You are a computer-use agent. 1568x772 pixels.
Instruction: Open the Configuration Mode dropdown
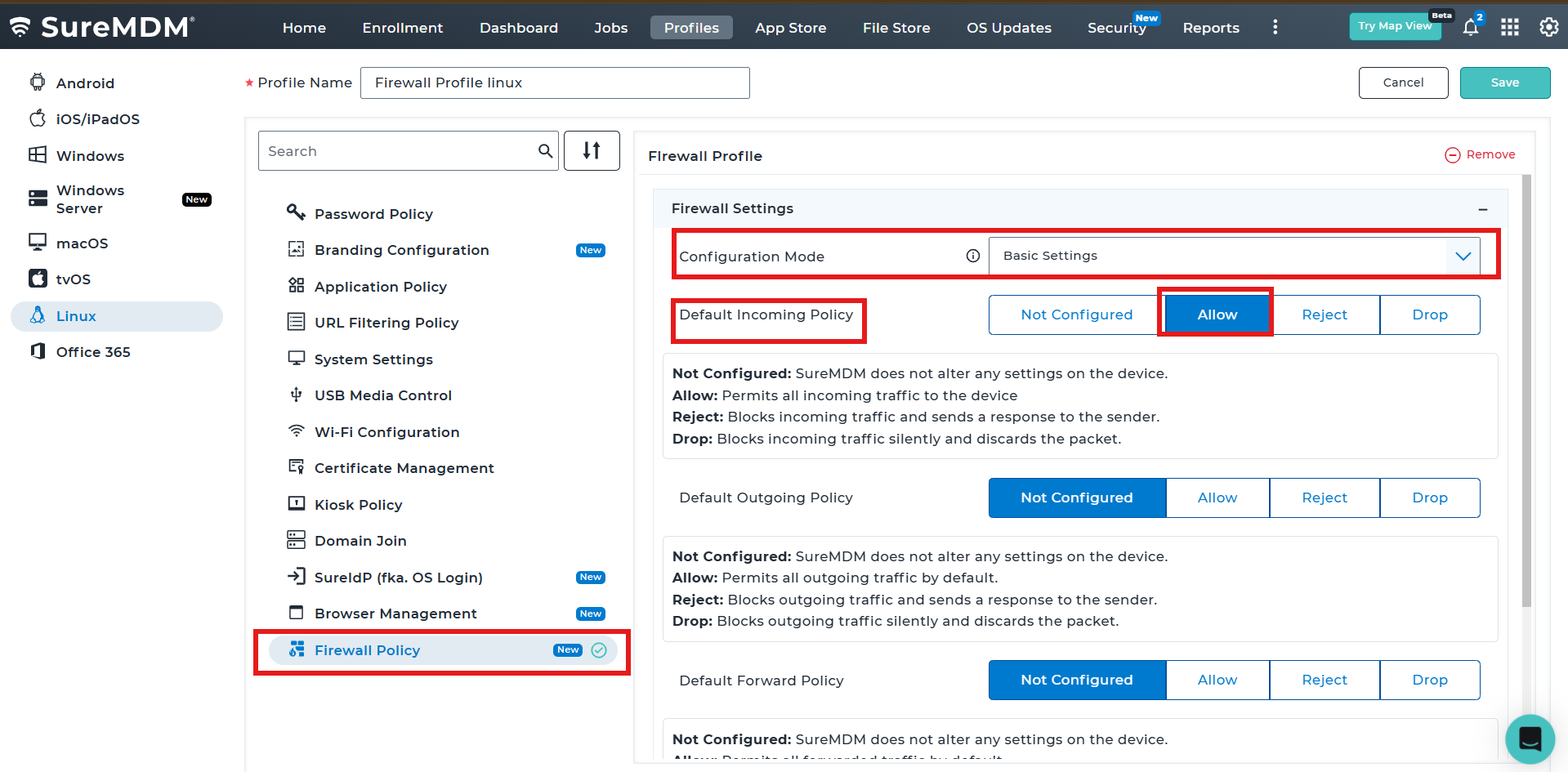1234,256
